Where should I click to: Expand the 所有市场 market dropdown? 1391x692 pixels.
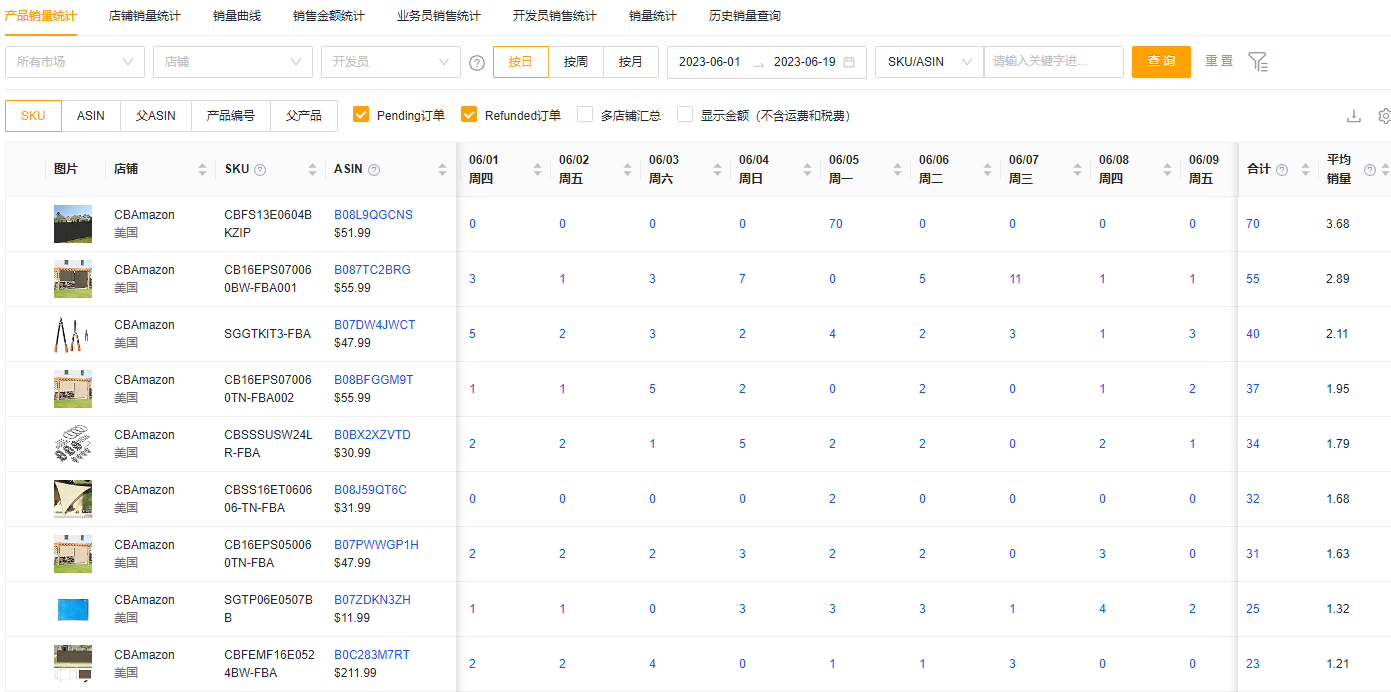click(75, 62)
